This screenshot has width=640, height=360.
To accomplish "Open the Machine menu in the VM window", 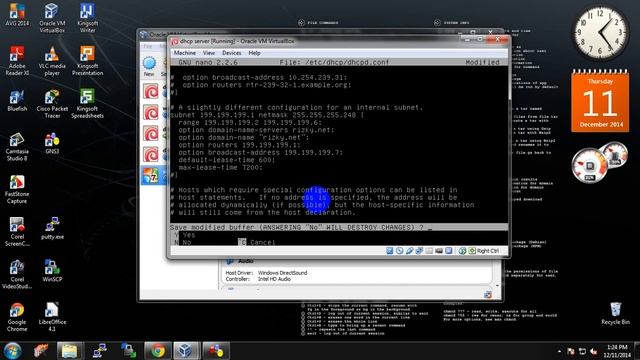I will coord(184,53).
